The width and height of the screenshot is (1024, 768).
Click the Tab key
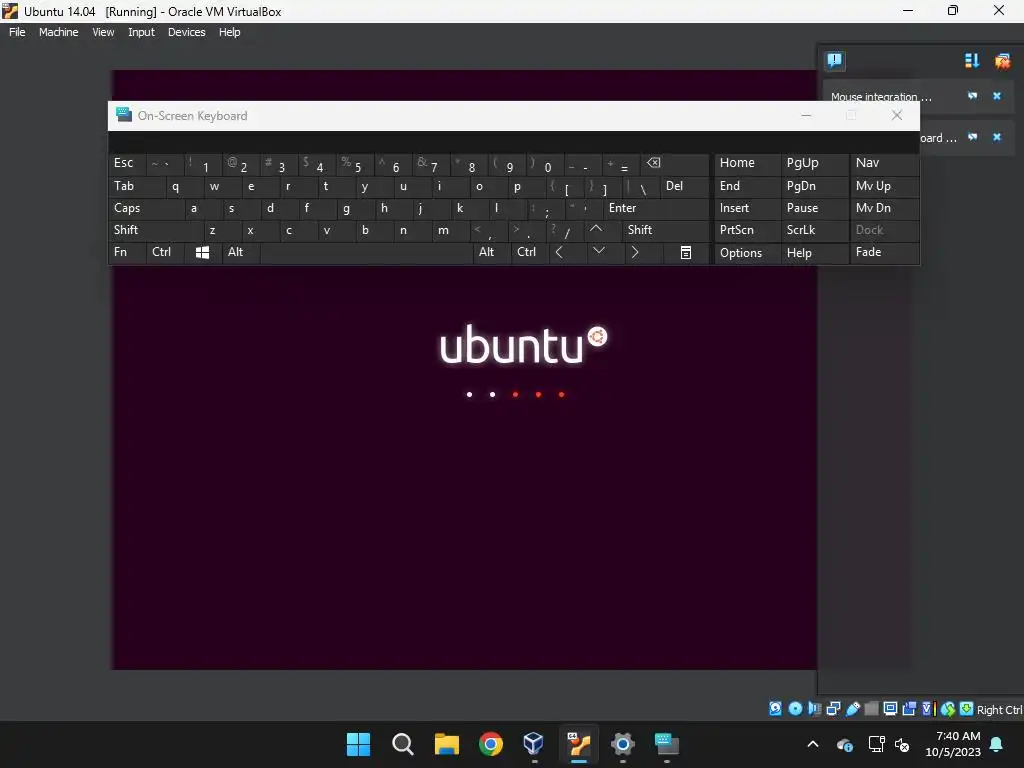coord(136,187)
